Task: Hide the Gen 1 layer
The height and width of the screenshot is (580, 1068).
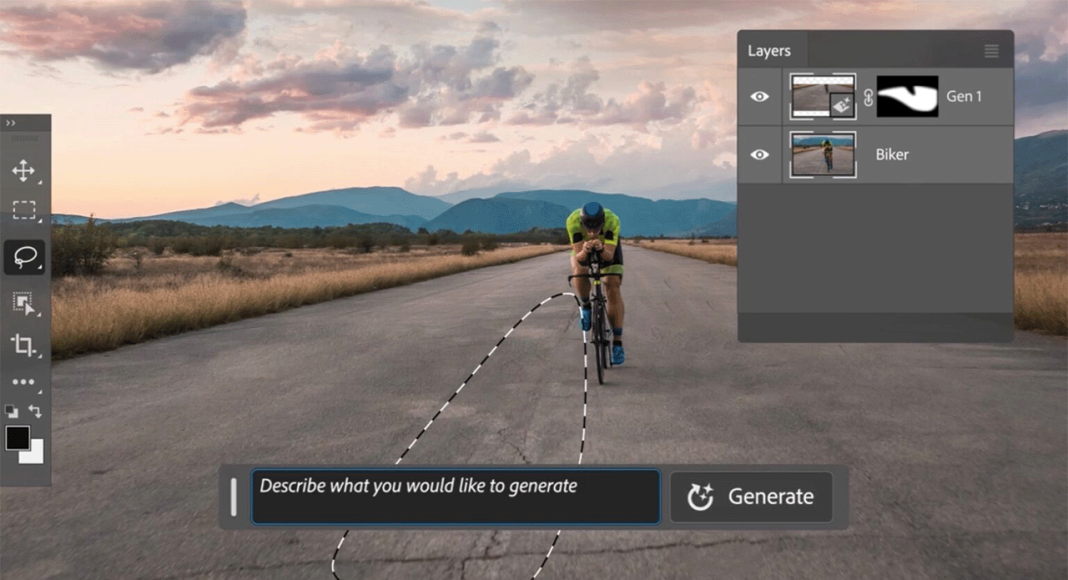Action: pos(759,97)
